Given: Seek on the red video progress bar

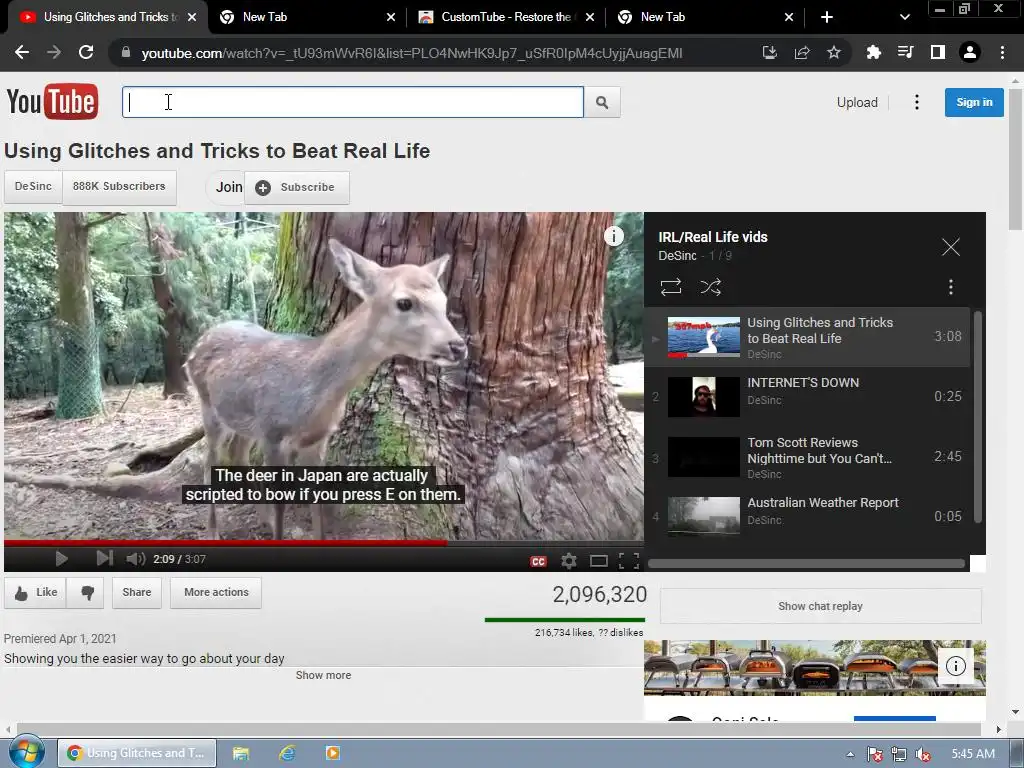Looking at the screenshot, I should tap(323, 543).
